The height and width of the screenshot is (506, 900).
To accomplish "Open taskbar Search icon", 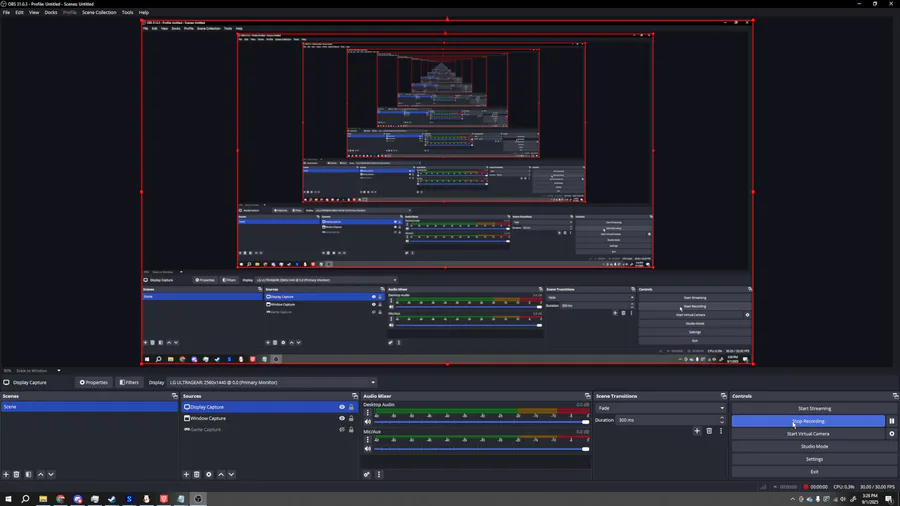I will tap(25, 499).
